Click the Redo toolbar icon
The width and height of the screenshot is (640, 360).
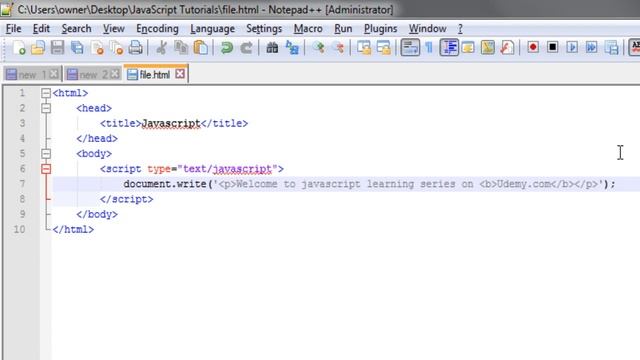pos(246,48)
